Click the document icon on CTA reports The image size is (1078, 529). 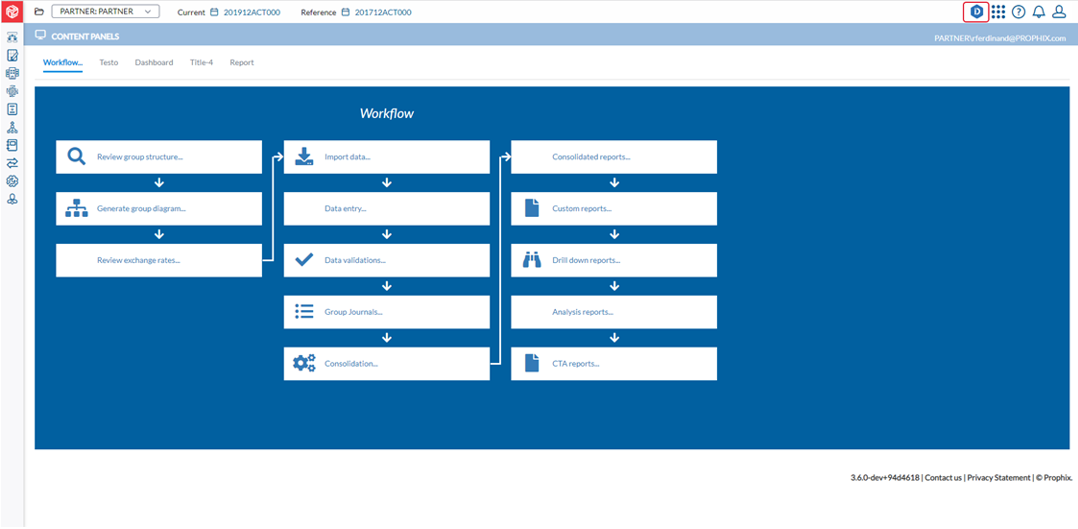pos(531,363)
